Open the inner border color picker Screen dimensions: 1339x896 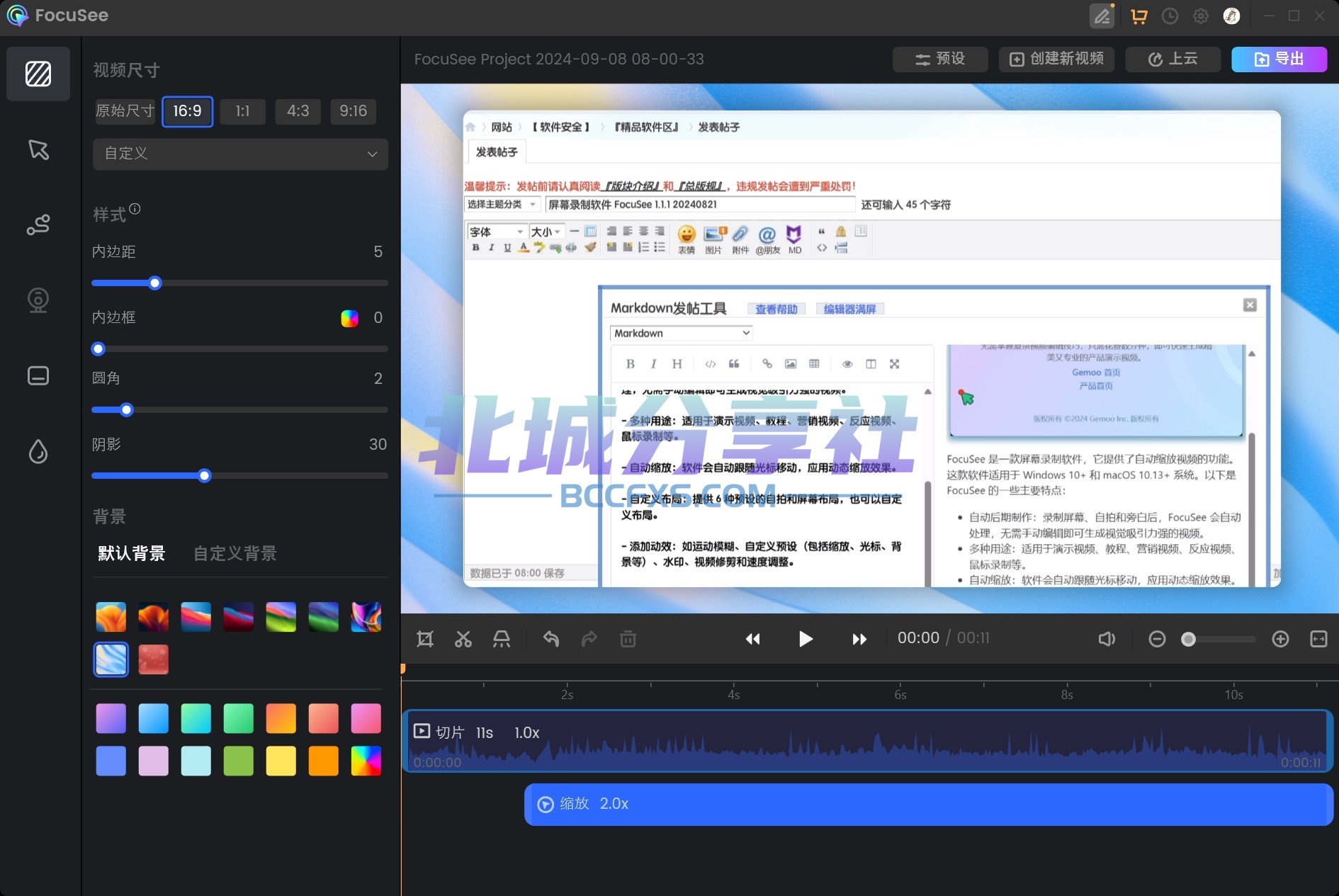[349, 318]
